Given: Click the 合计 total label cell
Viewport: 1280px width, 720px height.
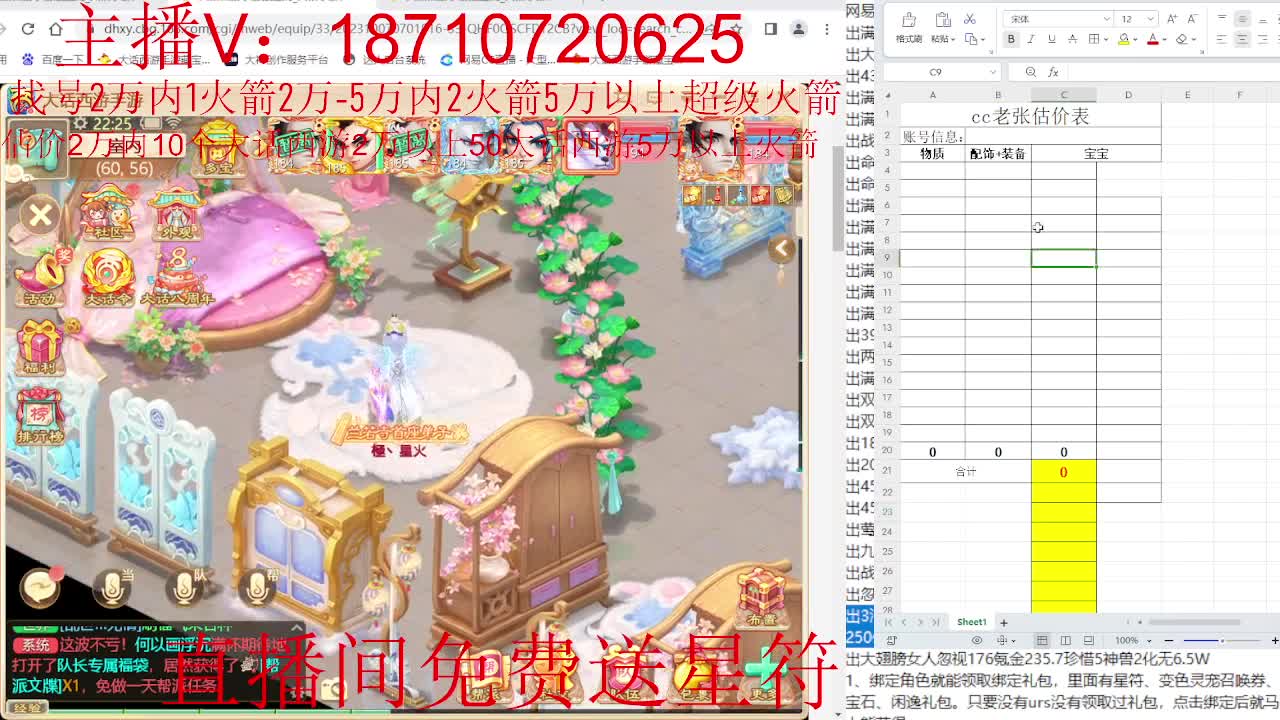Looking at the screenshot, I should [x=966, y=471].
